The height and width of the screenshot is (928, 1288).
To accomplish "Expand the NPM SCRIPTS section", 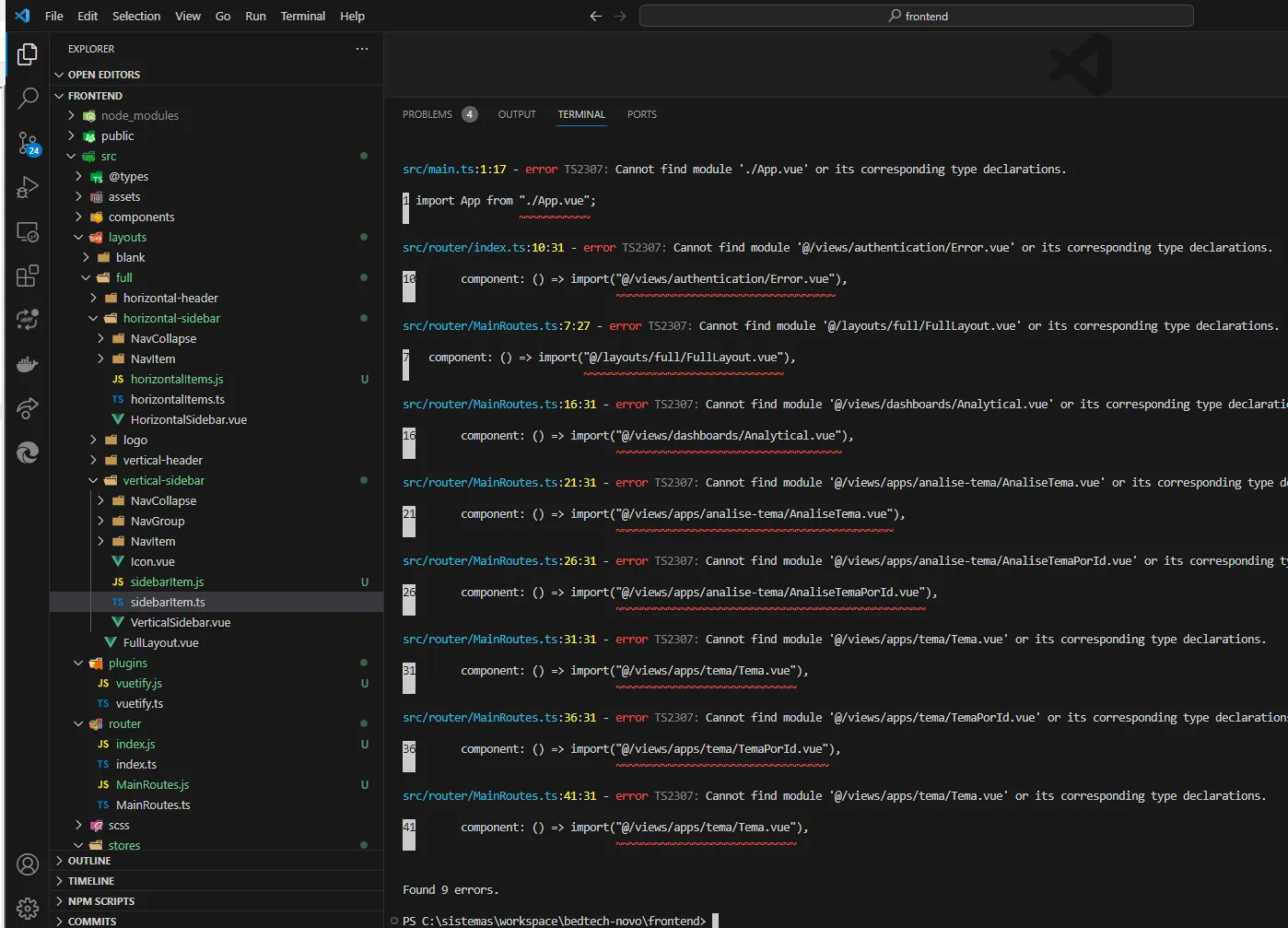I will pos(100,901).
